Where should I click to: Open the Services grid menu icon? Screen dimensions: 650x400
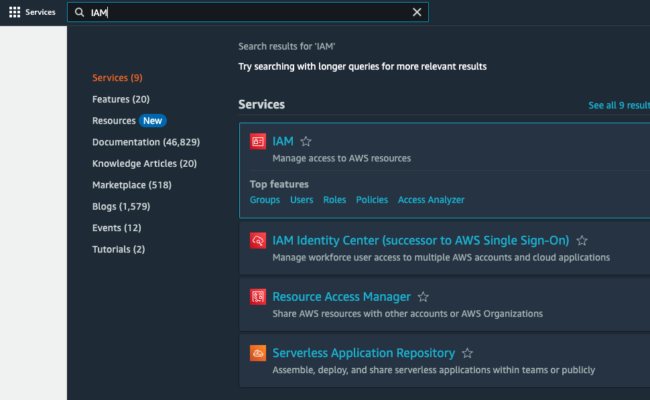pyautogui.click(x=15, y=12)
